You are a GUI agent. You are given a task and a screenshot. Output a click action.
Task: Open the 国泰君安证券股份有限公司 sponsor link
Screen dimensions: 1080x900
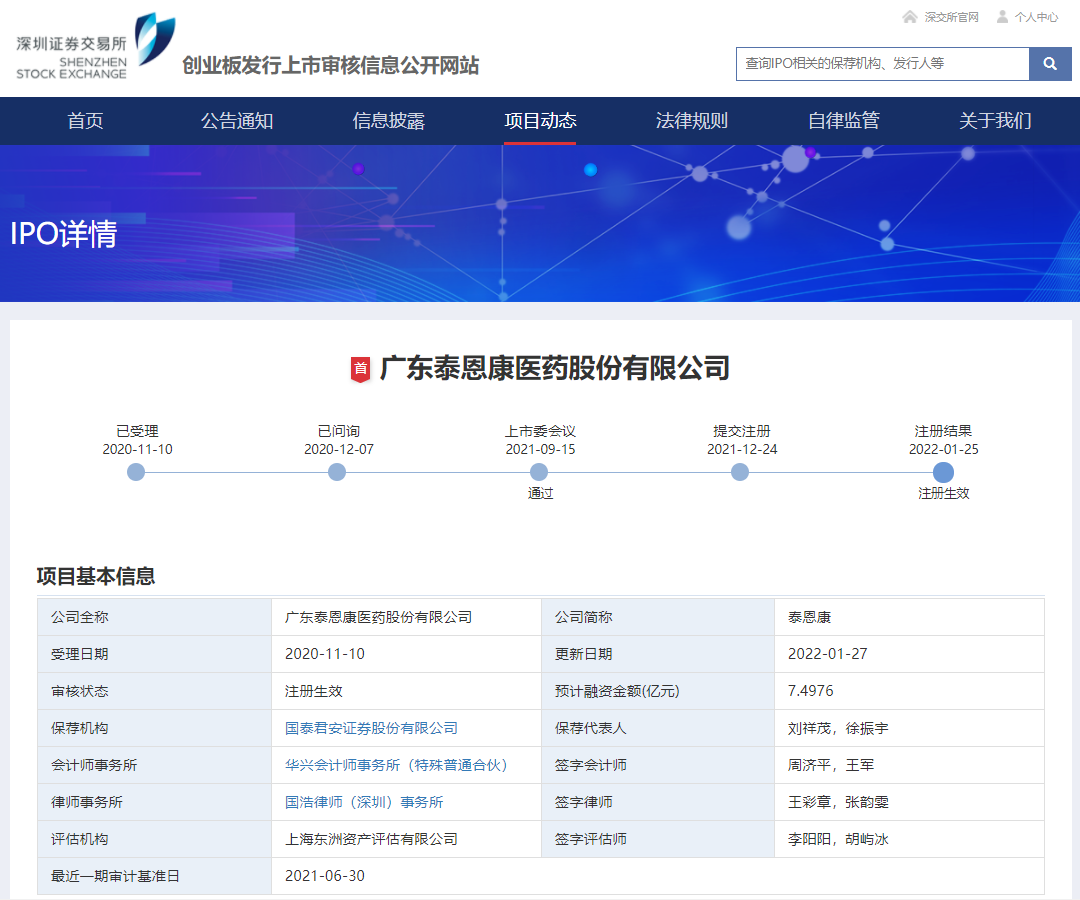pos(371,728)
